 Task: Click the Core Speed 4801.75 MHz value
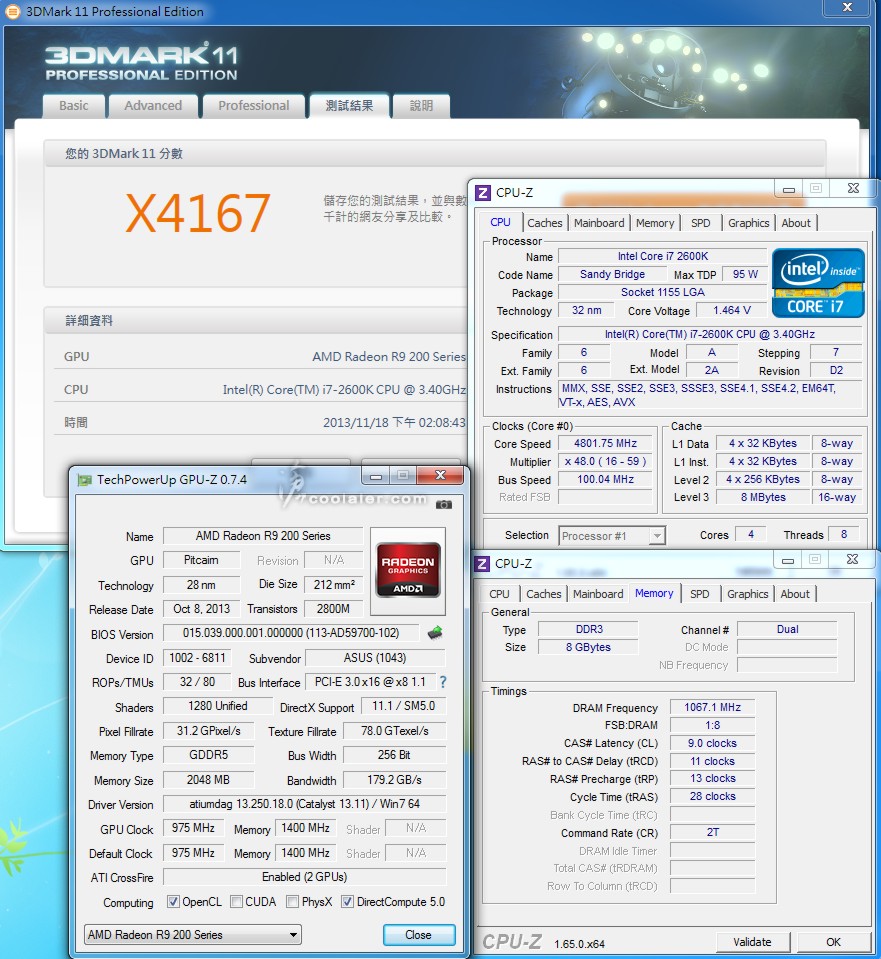pyautogui.click(x=605, y=443)
